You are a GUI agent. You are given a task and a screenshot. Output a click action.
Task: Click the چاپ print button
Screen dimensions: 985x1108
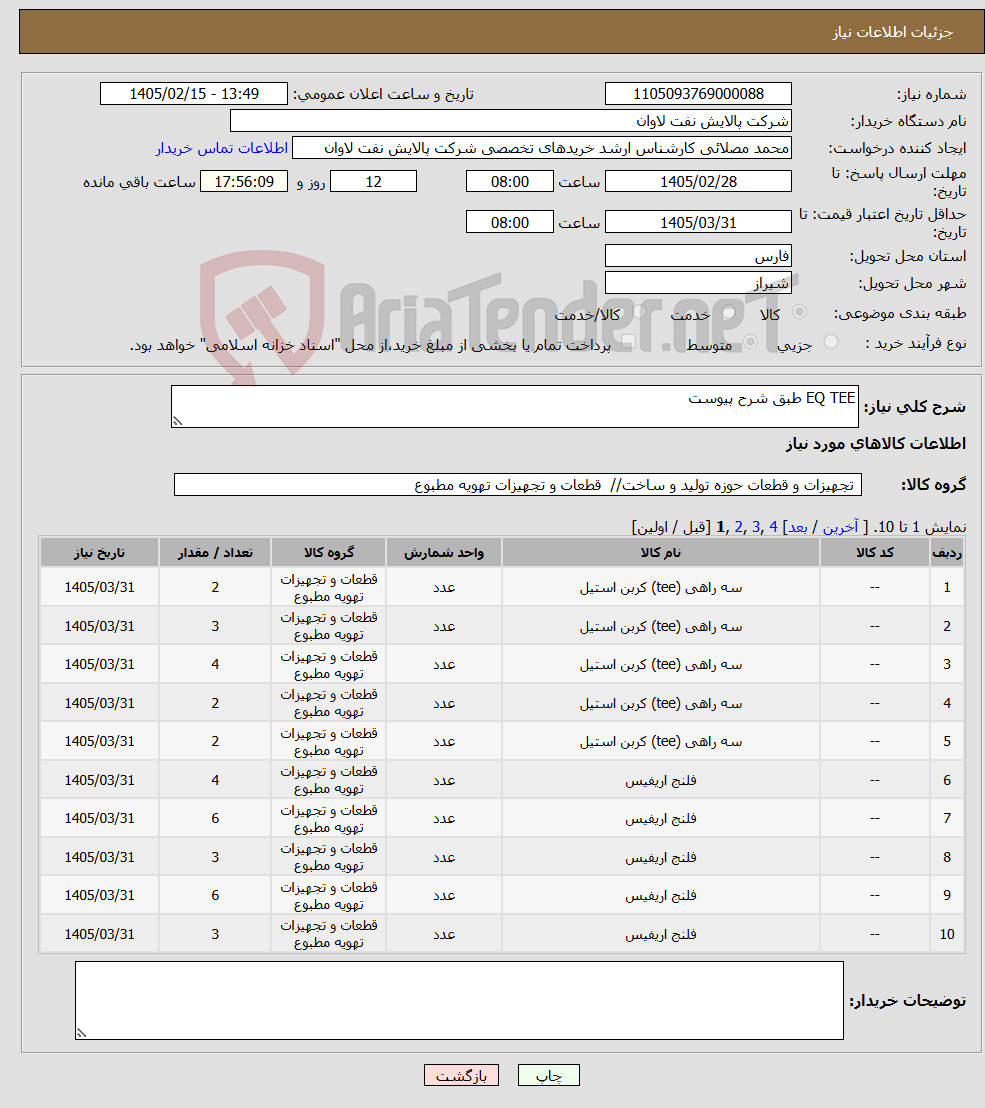pyautogui.click(x=549, y=1075)
